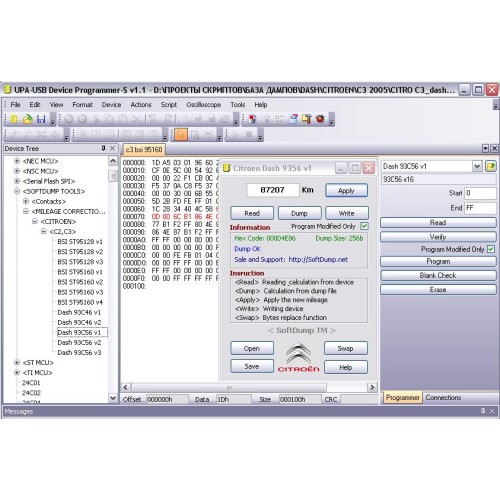
Task: Open the http://SoftDump.net support link
Action: click(318, 259)
